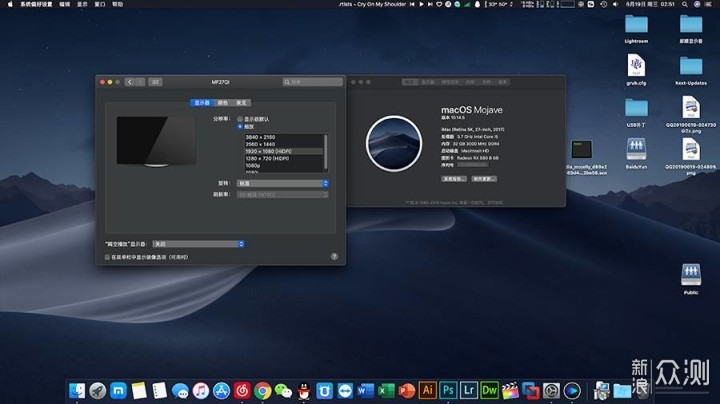Image resolution: width=720 pixels, height=404 pixels.
Task: Open the grub.cfg file on desktop
Action: pyautogui.click(x=636, y=67)
